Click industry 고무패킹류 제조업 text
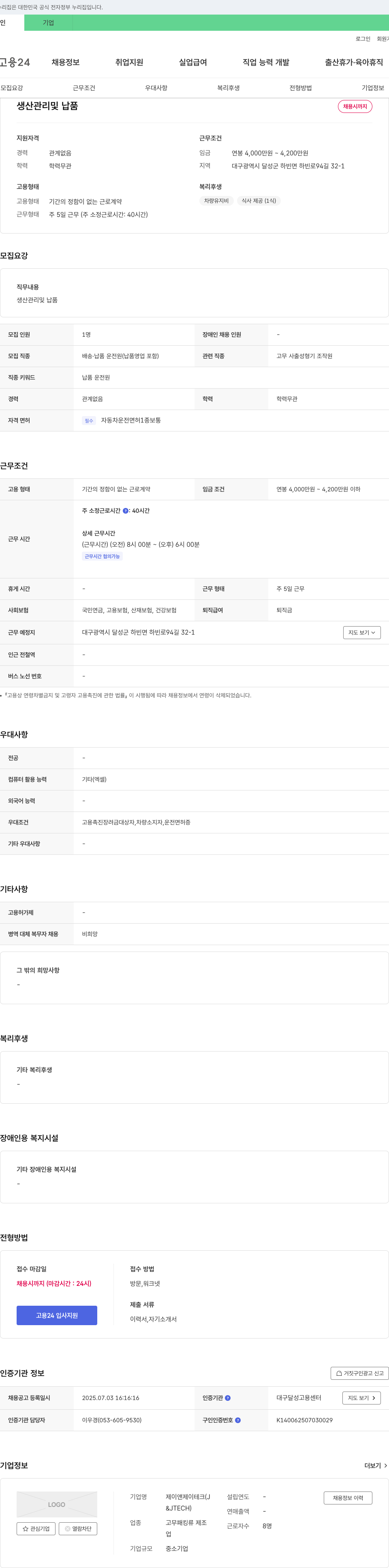 [186, 1528]
